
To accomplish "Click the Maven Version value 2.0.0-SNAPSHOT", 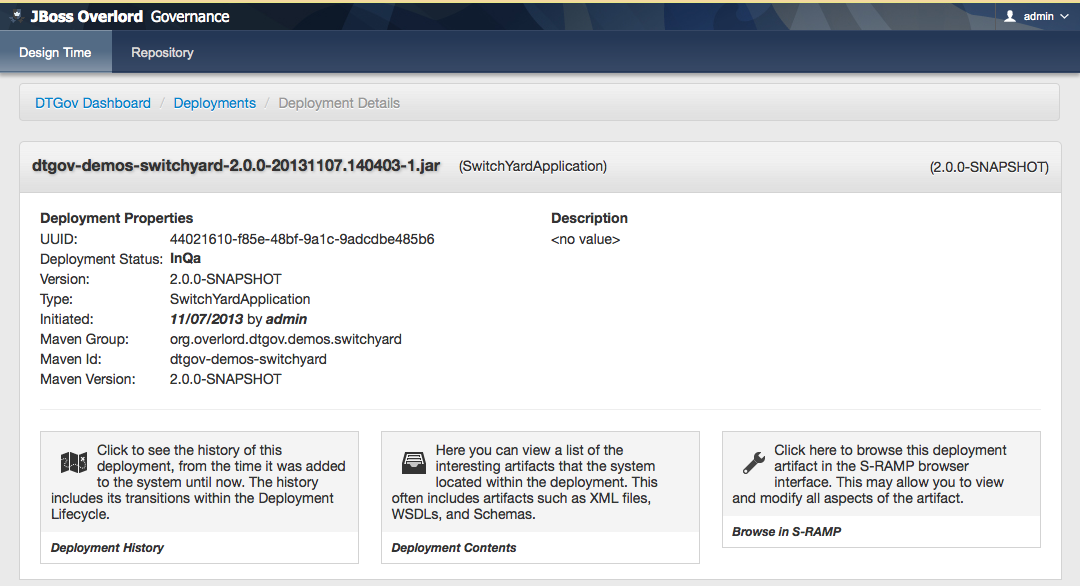I will (226, 379).
